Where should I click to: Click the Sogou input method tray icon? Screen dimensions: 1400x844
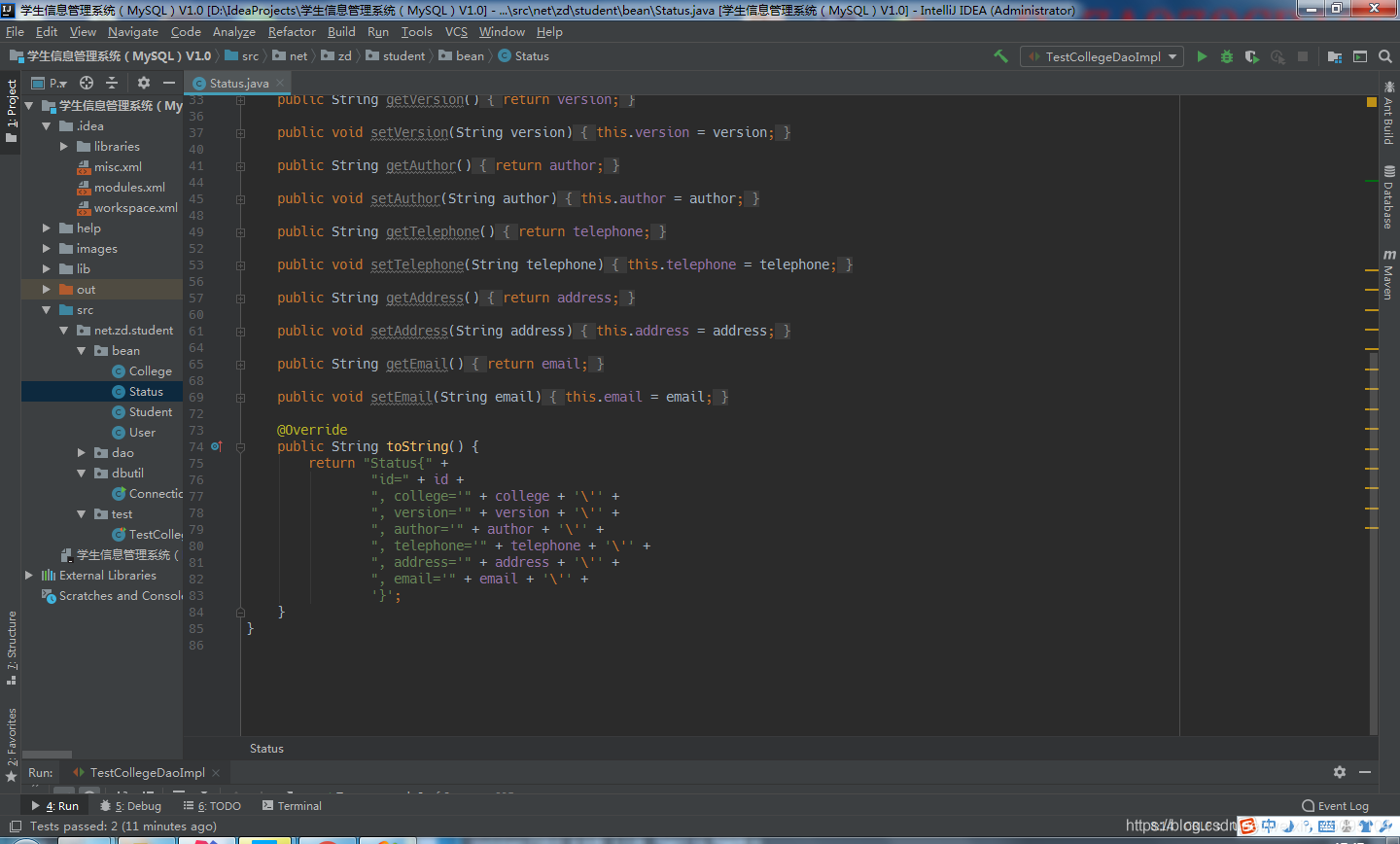tap(1247, 826)
